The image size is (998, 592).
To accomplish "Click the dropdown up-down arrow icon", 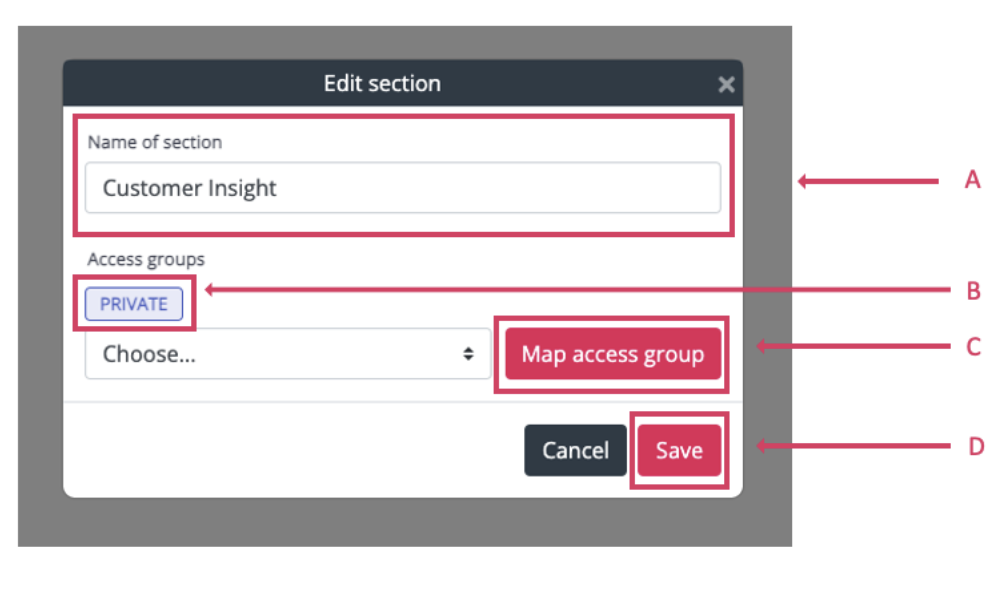I will point(467,354).
